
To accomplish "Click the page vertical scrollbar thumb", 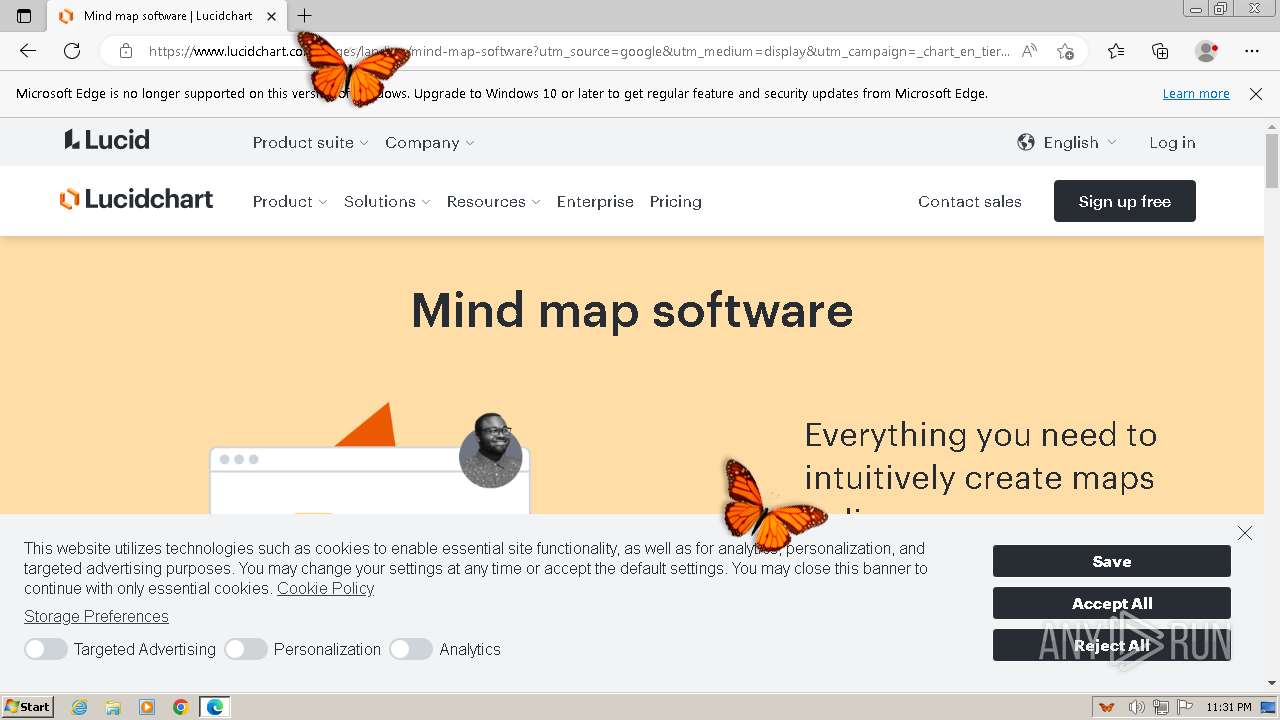I will pos(1272,159).
